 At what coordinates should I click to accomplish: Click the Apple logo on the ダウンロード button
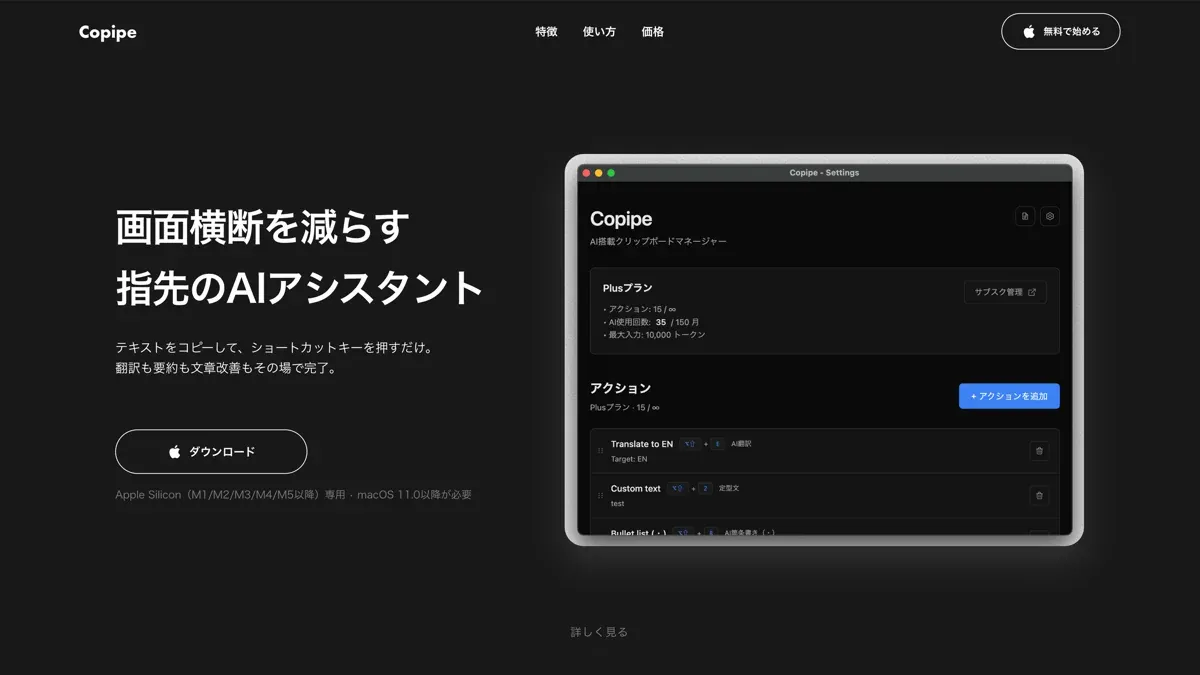(x=176, y=452)
